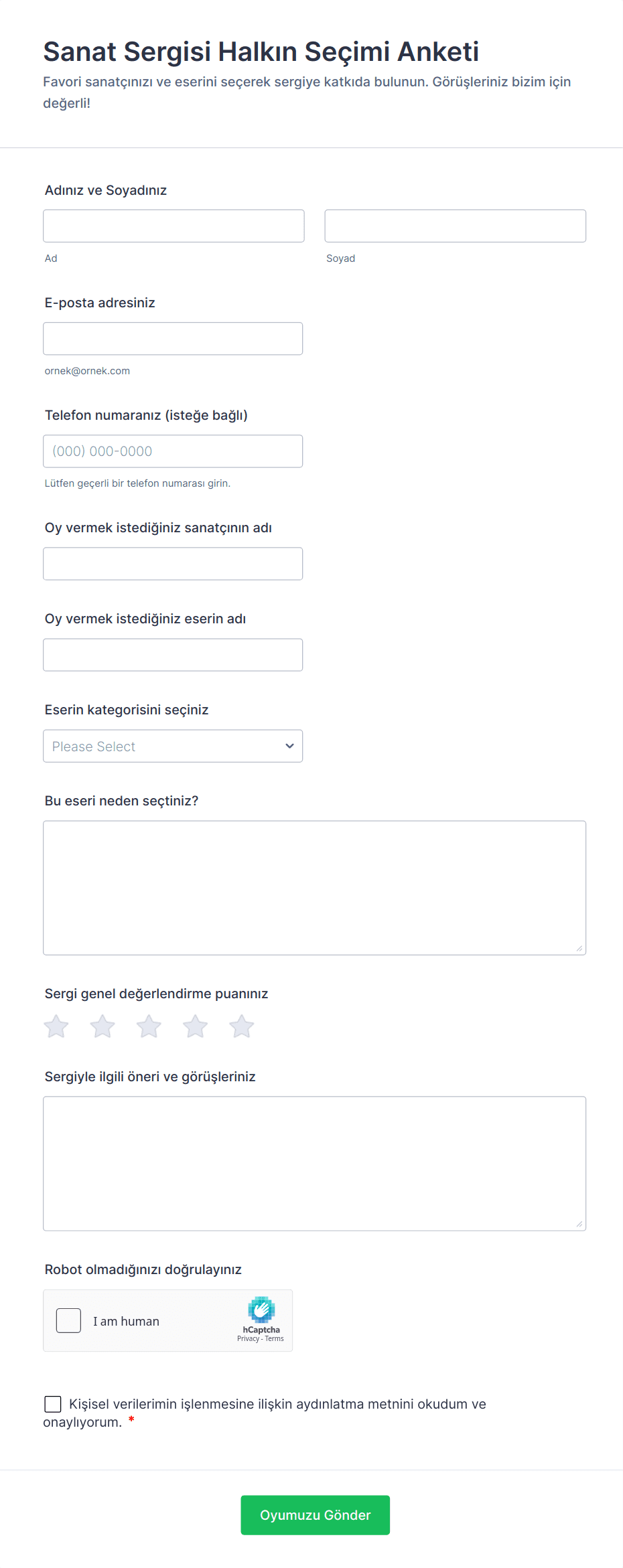Focus the phone number field
The image size is (623, 1568).
[x=173, y=451]
